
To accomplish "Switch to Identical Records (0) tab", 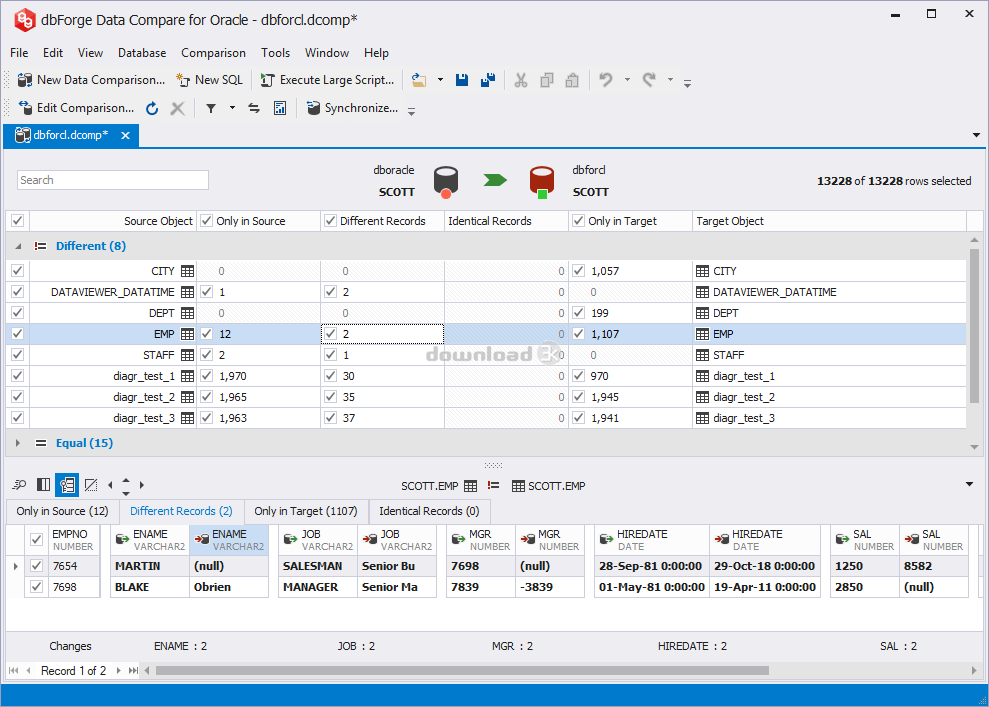I will tap(429, 511).
